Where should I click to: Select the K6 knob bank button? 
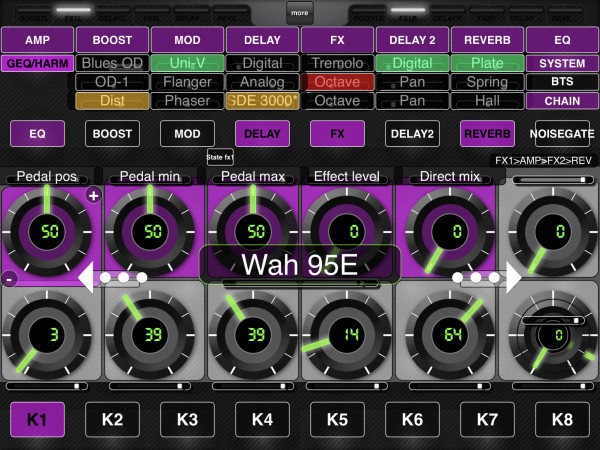pyautogui.click(x=412, y=419)
